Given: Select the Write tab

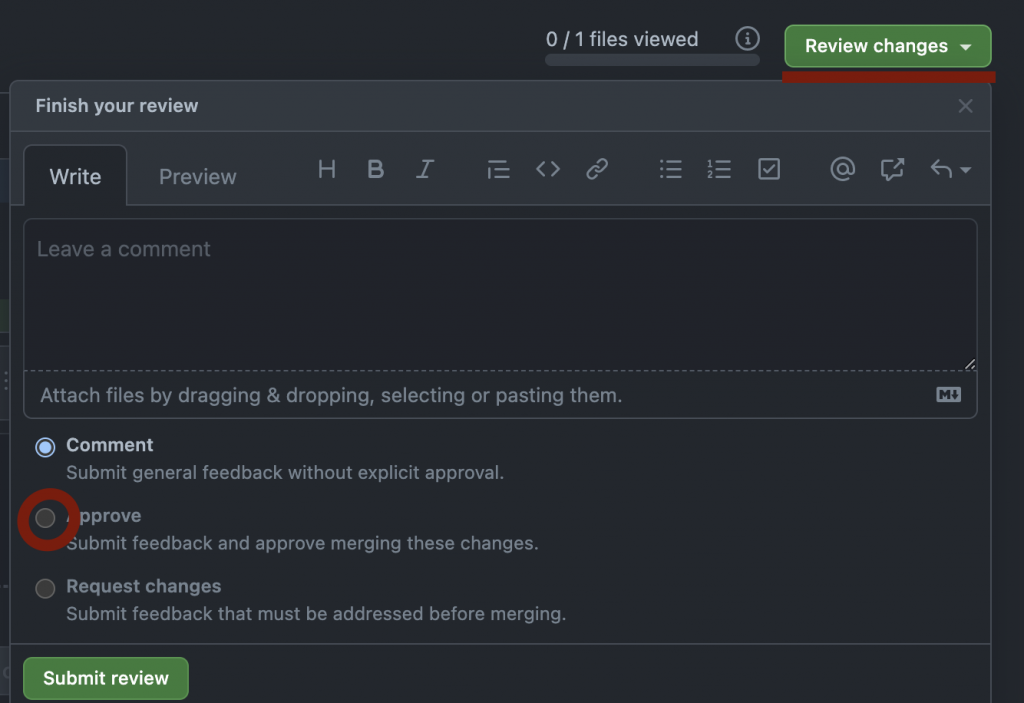Looking at the screenshot, I should tap(75, 176).
